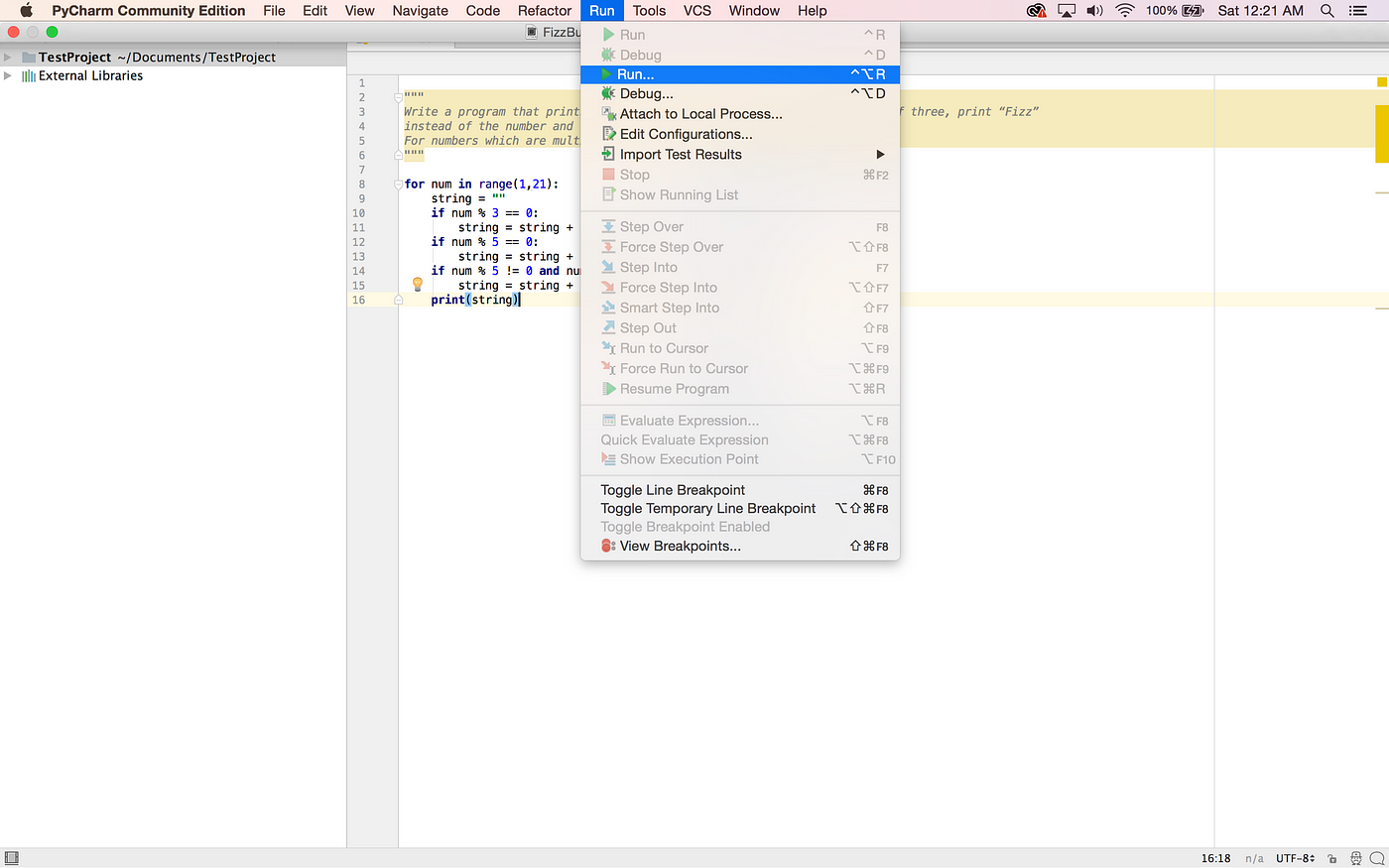This screenshot has height=868, width=1389.
Task: Select Edit Configurations...
Action: [740, 134]
